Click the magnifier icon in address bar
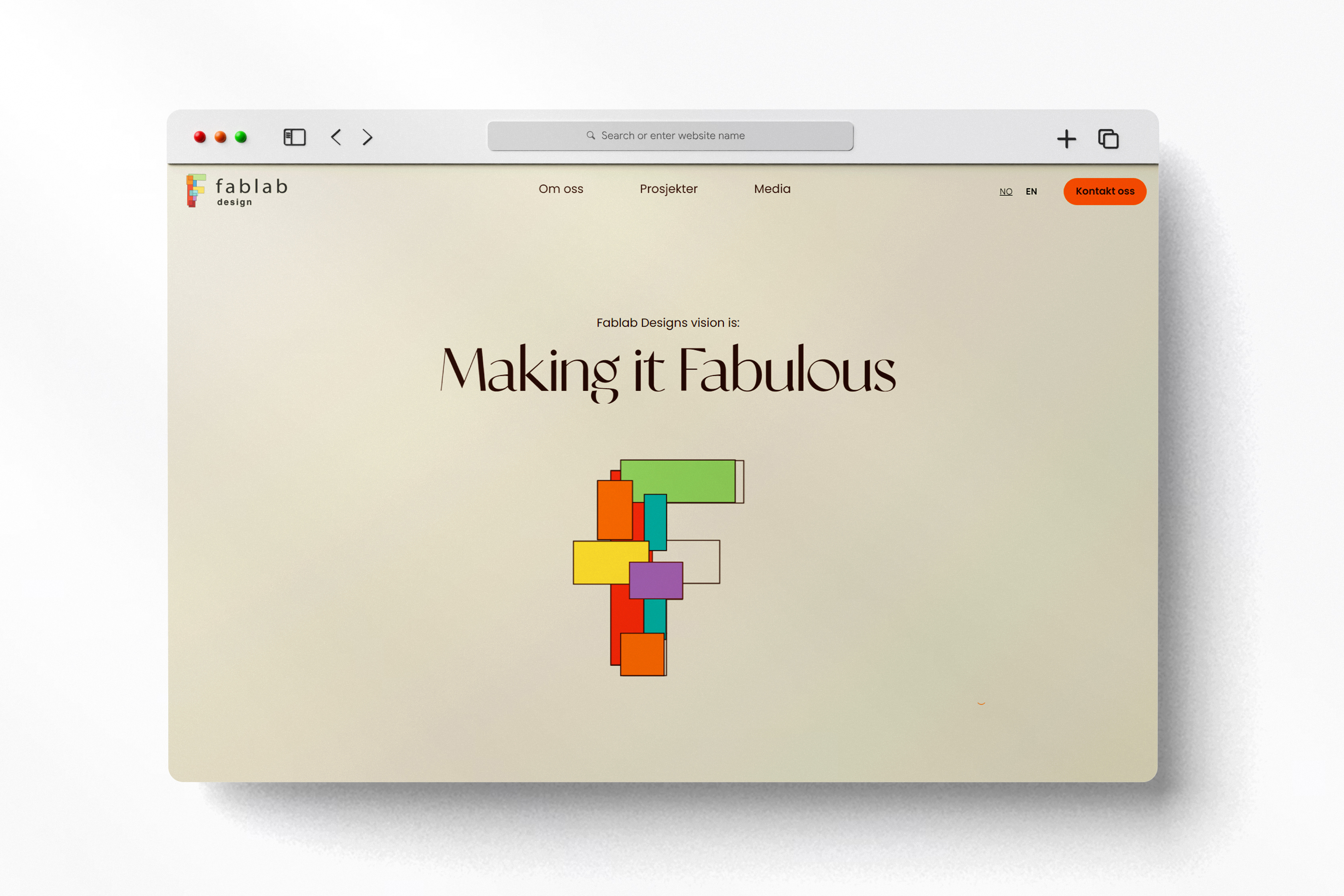The image size is (1344, 896). (590, 135)
